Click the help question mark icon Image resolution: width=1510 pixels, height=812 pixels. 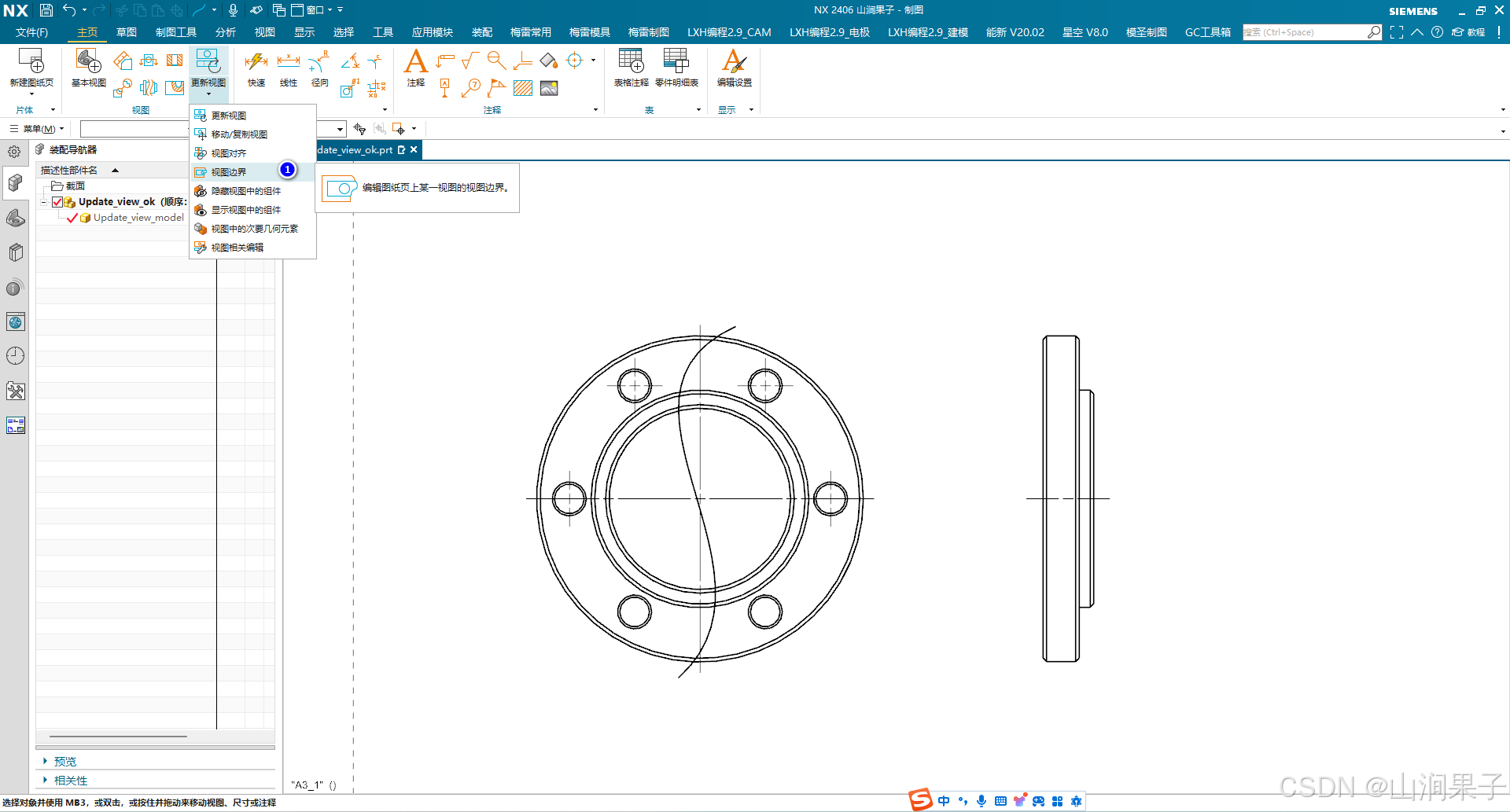pos(1437,32)
